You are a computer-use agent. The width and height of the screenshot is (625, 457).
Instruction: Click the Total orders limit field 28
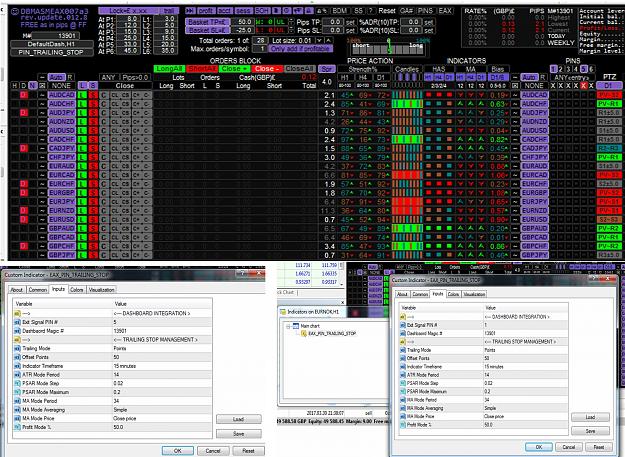(261, 41)
